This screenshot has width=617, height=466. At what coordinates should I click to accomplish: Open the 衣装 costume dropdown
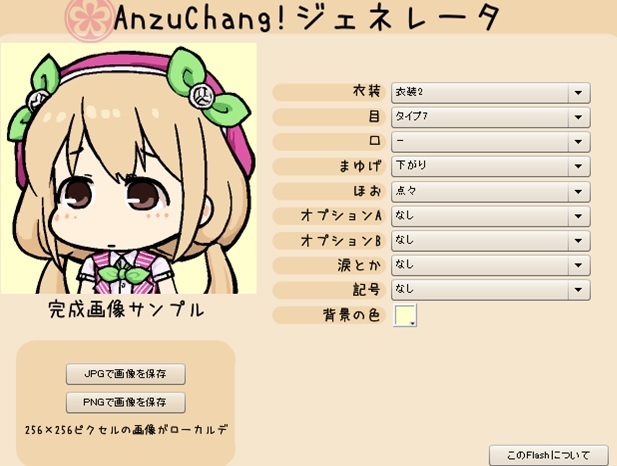pyautogui.click(x=491, y=93)
